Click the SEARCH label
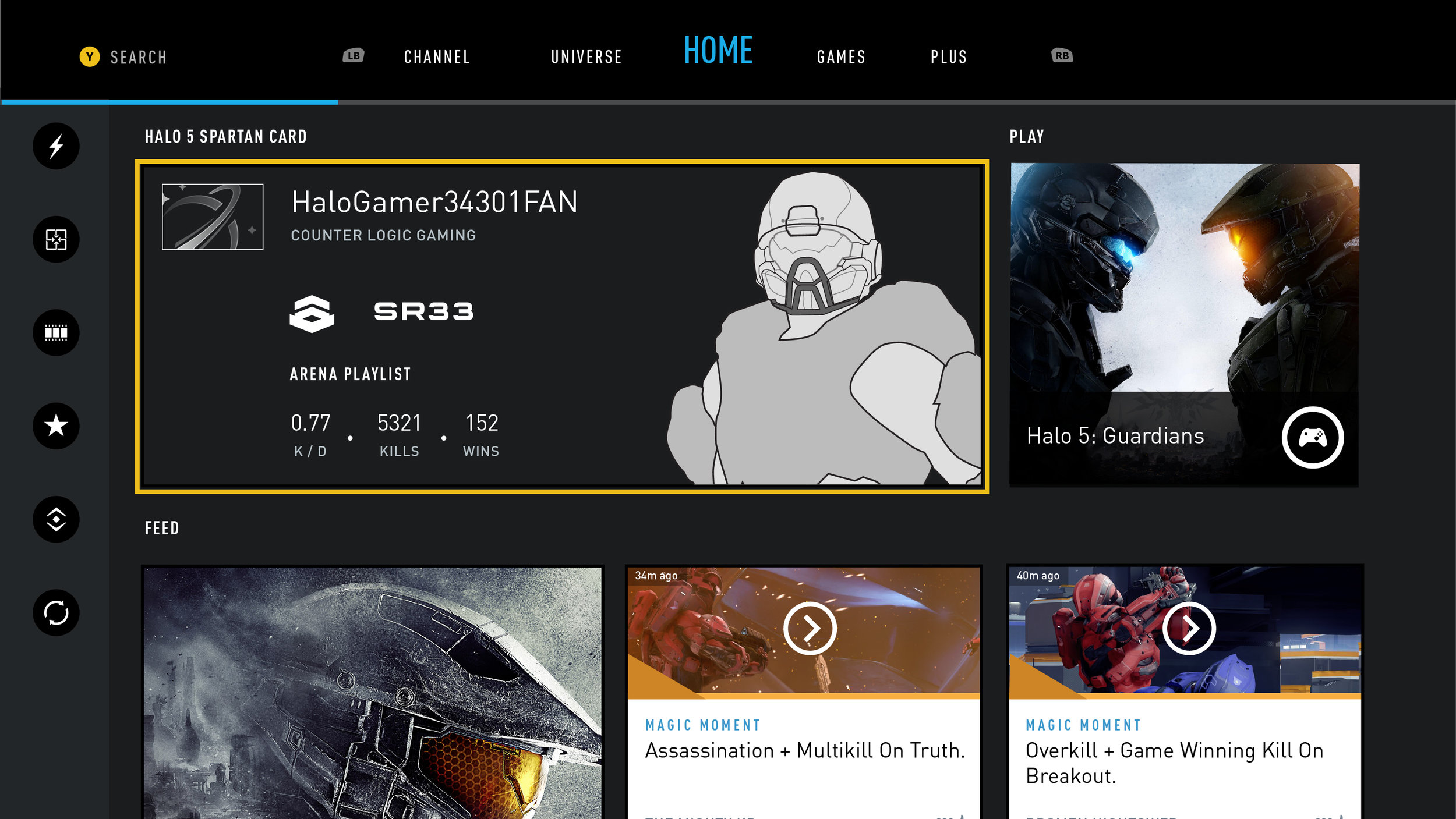This screenshot has height=819, width=1456. [139, 57]
